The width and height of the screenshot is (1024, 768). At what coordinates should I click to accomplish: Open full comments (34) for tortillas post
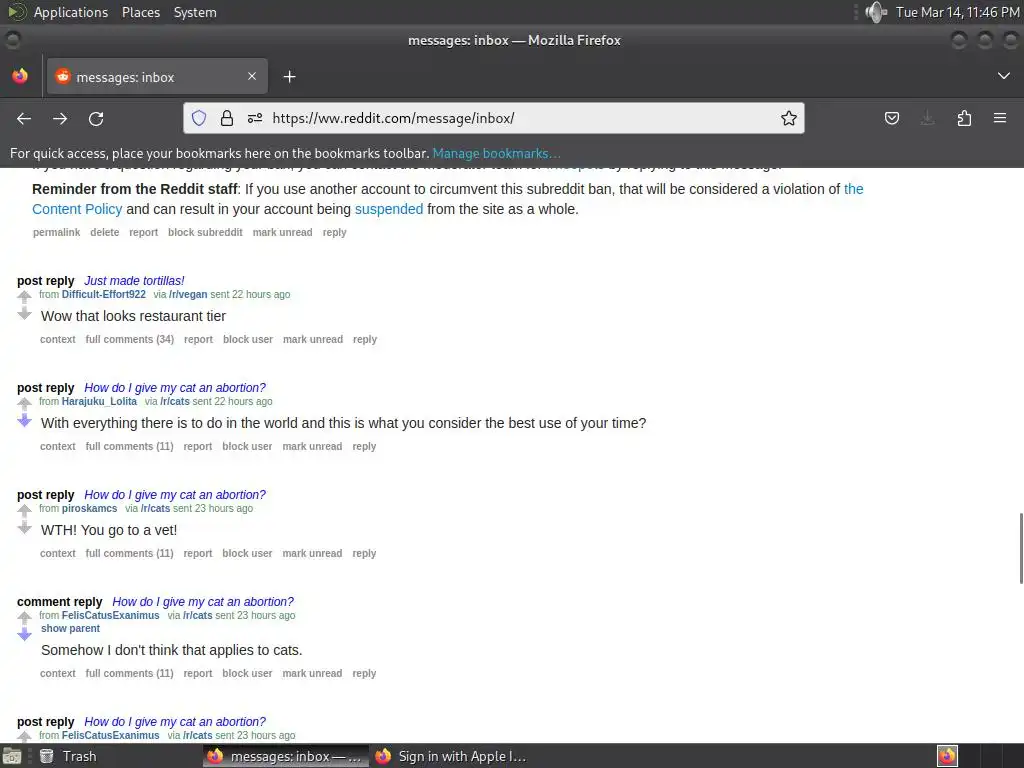point(129,340)
